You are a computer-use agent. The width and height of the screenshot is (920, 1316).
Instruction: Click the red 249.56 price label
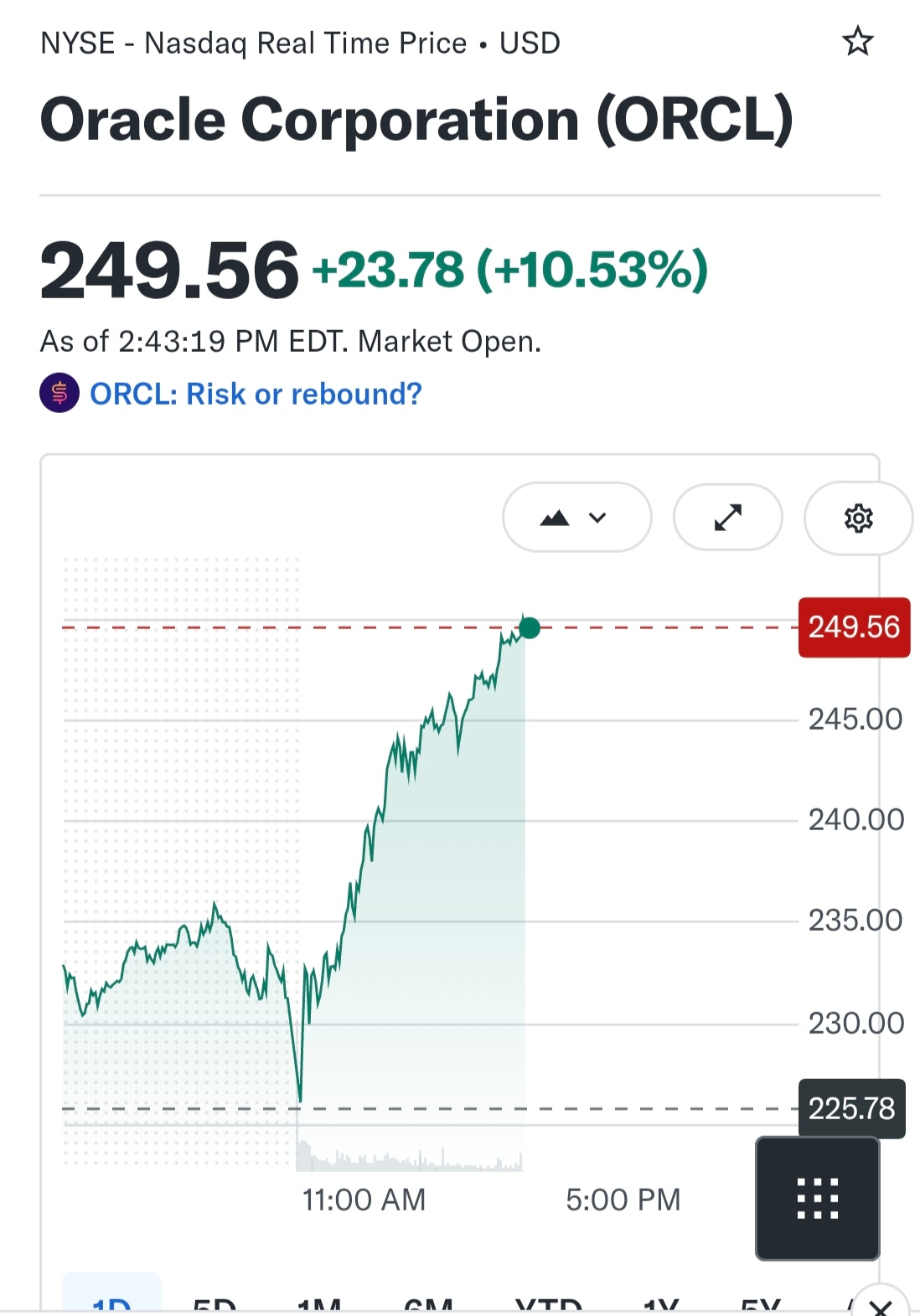click(x=854, y=627)
